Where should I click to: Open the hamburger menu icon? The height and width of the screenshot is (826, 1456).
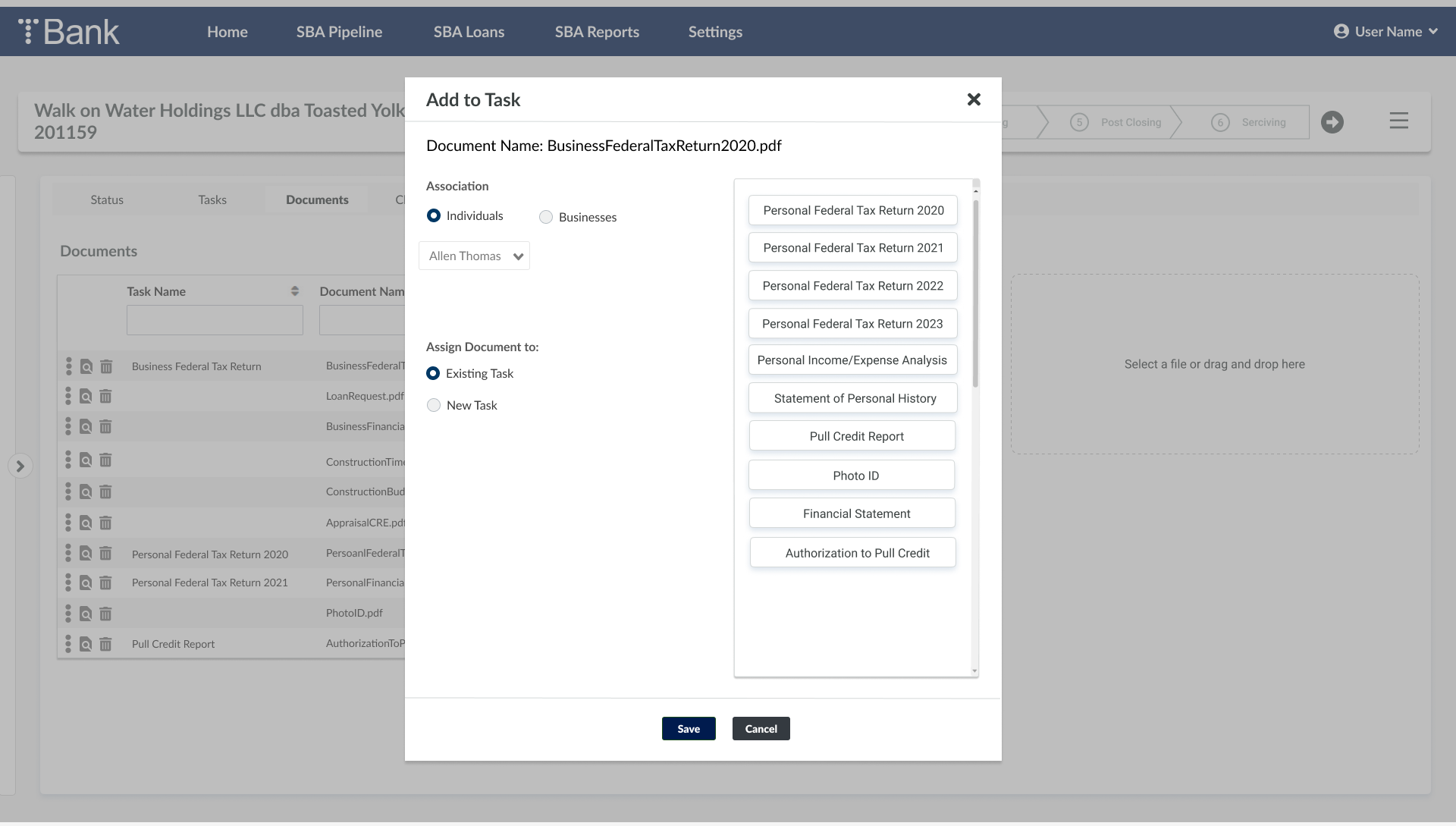pos(1398,121)
